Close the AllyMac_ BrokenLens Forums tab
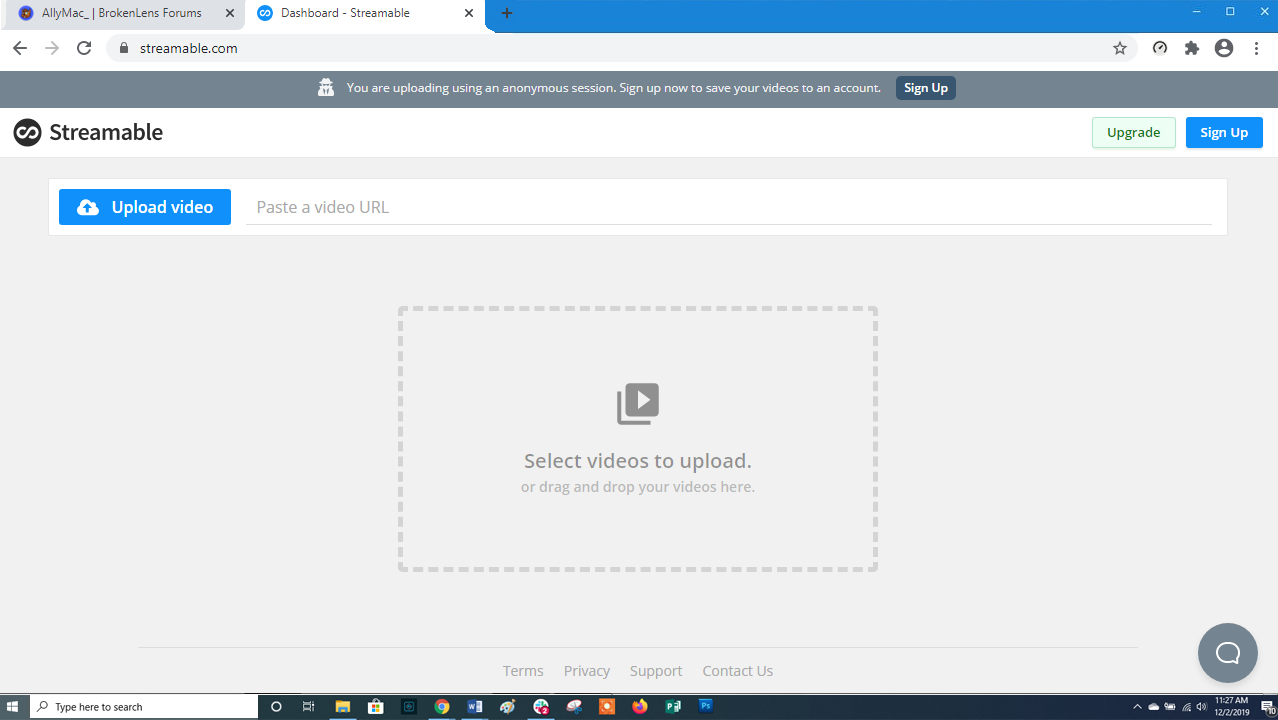1278x720 pixels. tap(229, 13)
